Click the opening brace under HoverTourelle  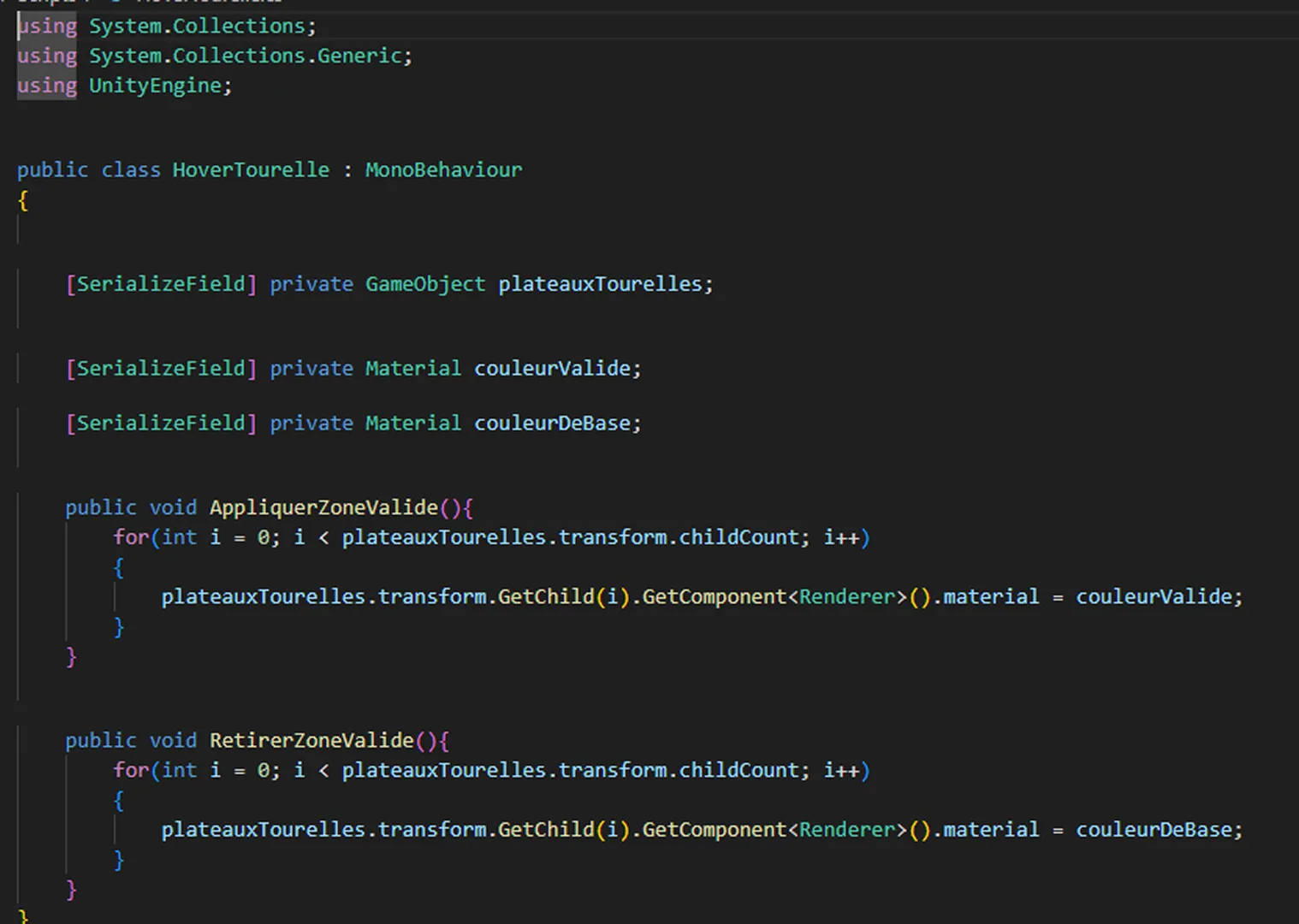click(x=21, y=199)
